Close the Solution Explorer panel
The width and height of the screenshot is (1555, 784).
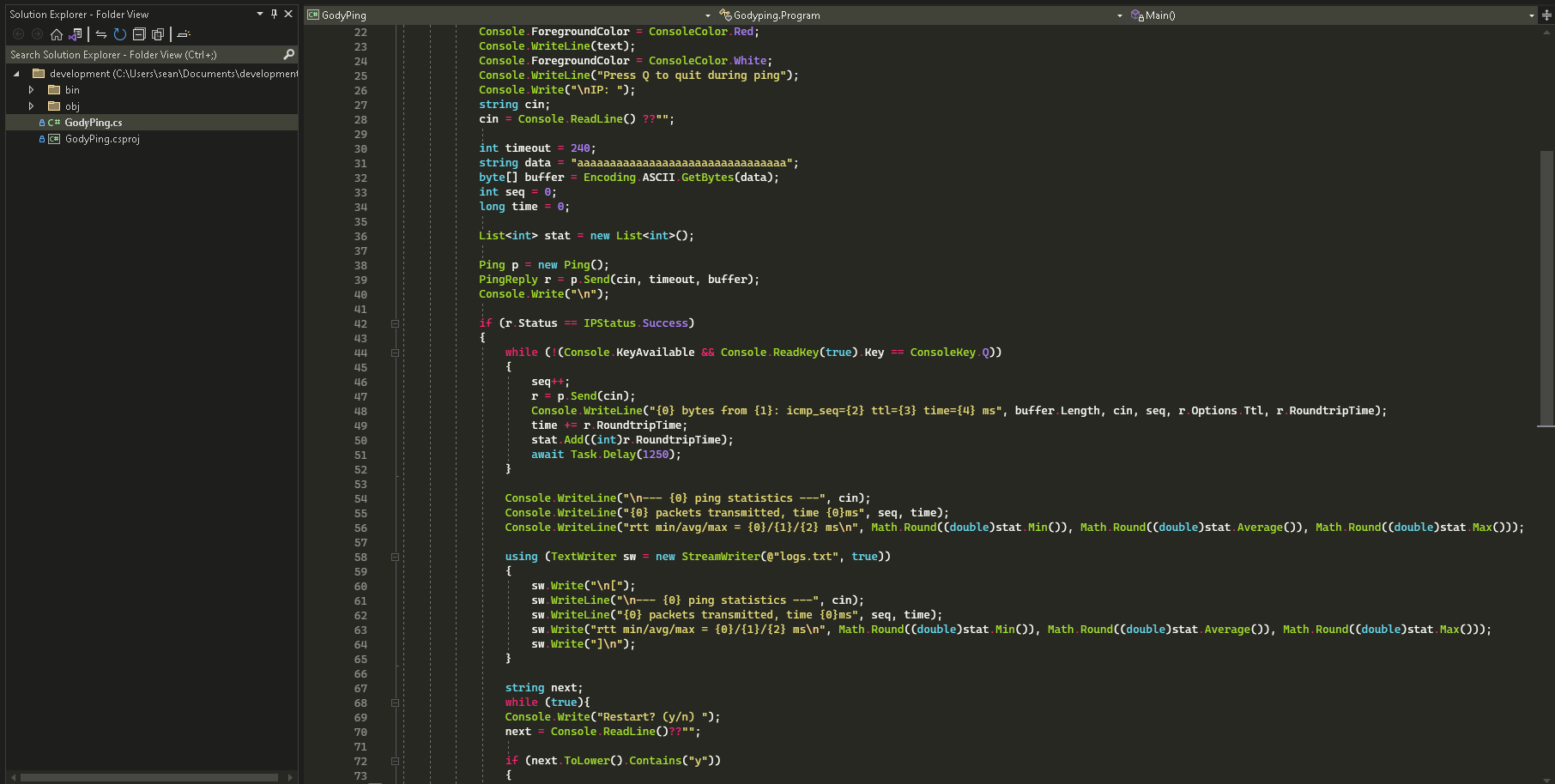[x=288, y=15]
